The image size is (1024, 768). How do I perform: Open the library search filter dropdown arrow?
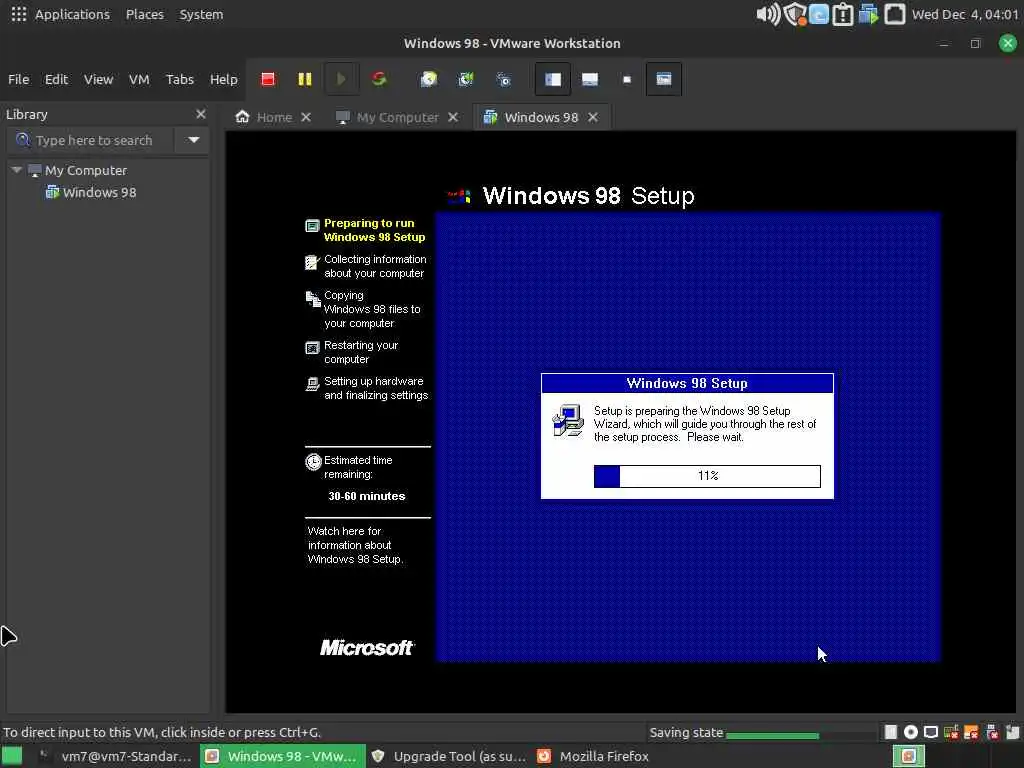(193, 140)
